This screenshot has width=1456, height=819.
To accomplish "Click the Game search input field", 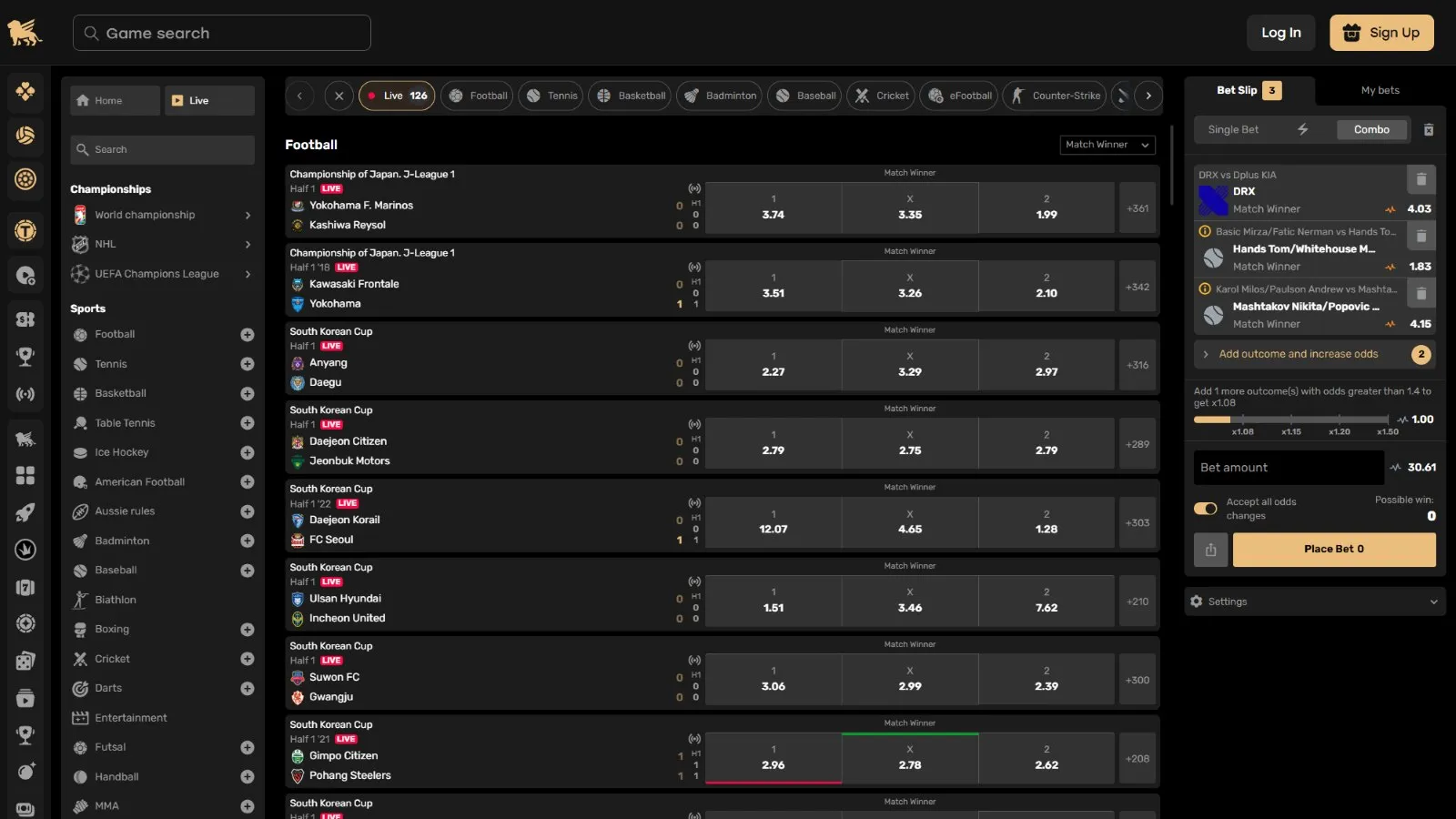I will [222, 33].
